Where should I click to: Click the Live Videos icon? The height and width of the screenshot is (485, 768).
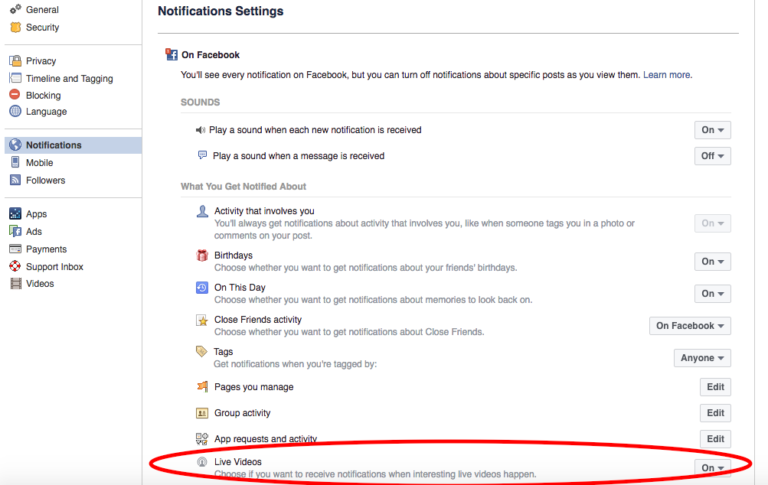pos(202,462)
